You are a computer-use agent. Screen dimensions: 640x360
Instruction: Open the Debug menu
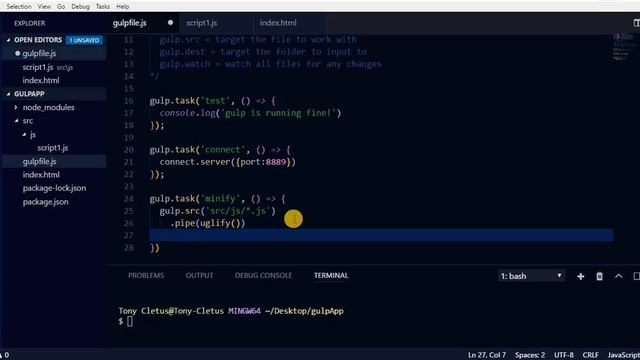[80, 7]
